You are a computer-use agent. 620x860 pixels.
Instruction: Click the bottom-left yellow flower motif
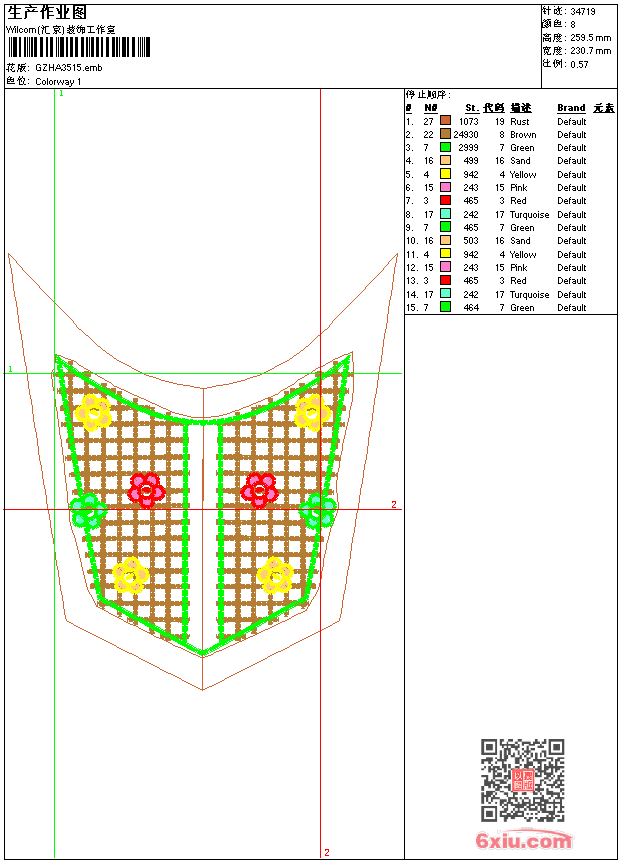tap(130, 575)
